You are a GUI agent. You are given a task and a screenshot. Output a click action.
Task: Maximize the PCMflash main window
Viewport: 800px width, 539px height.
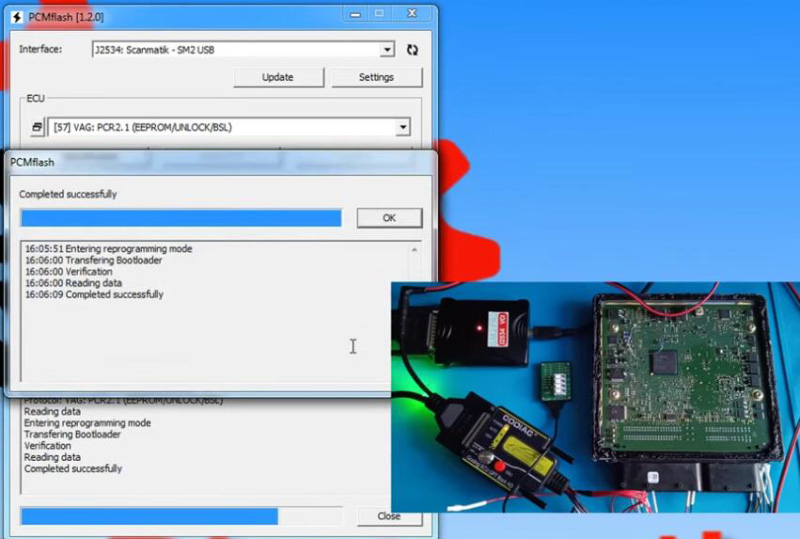(x=378, y=14)
